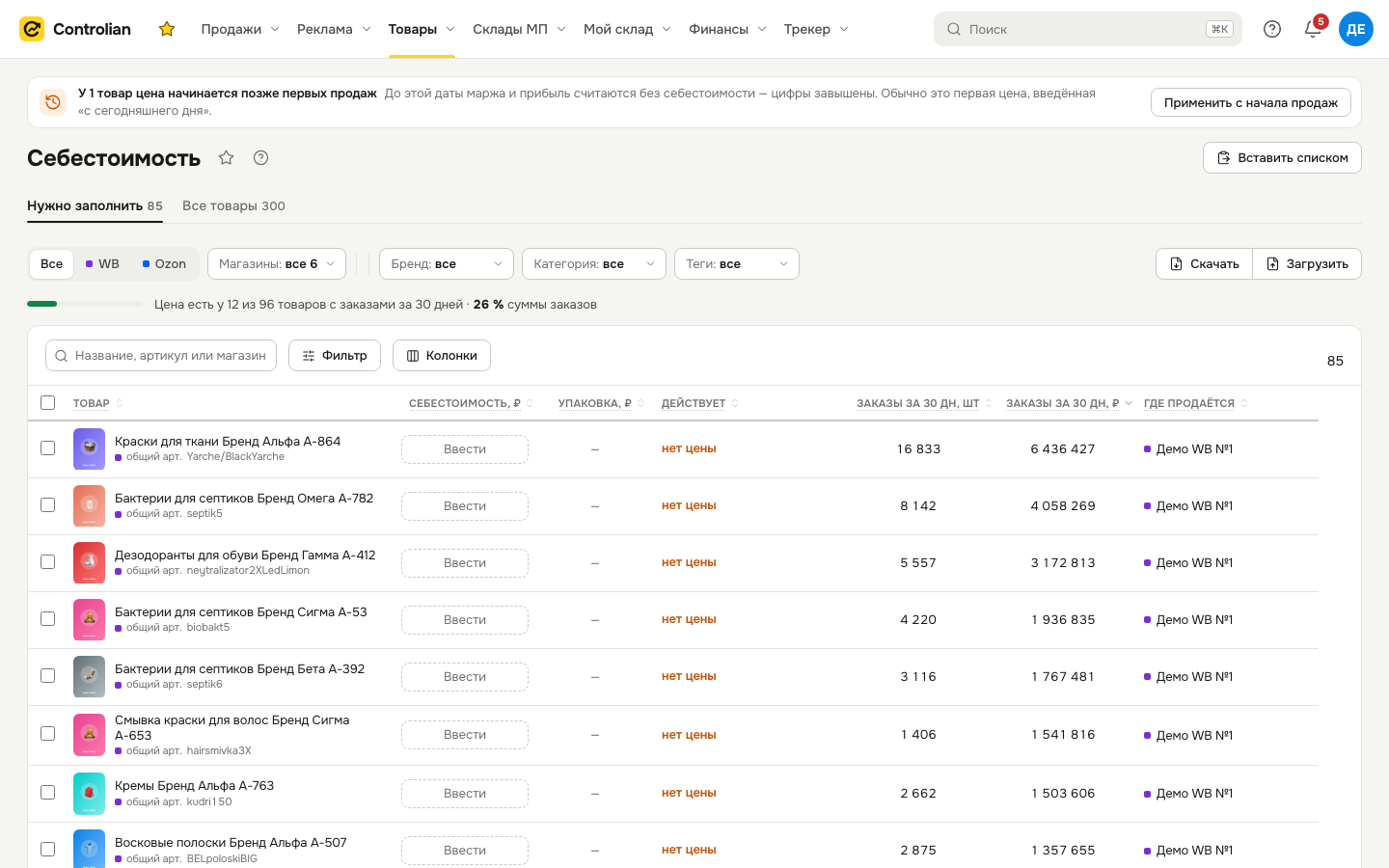Image resolution: width=1389 pixels, height=868 pixels.
Task: Sort by УПАКОВКА column sort icon
Action: (x=640, y=403)
